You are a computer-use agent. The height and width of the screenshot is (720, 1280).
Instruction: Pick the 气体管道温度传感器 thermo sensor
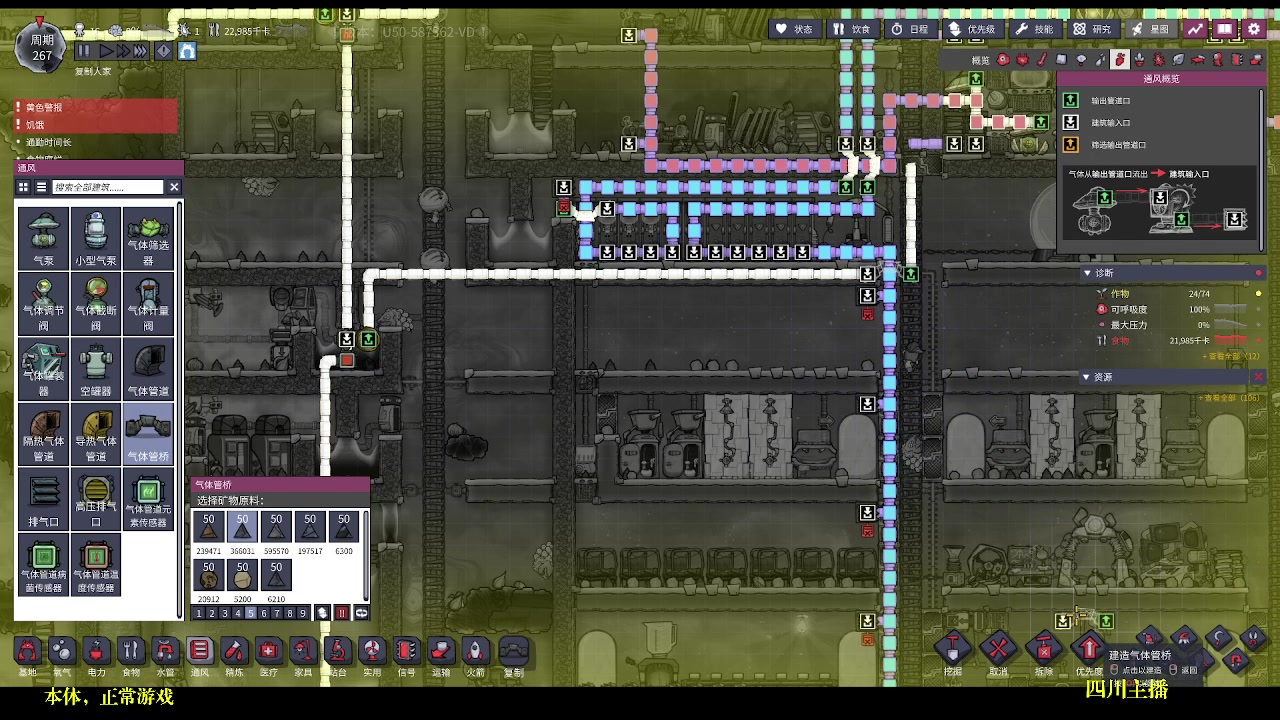pyautogui.click(x=96, y=564)
